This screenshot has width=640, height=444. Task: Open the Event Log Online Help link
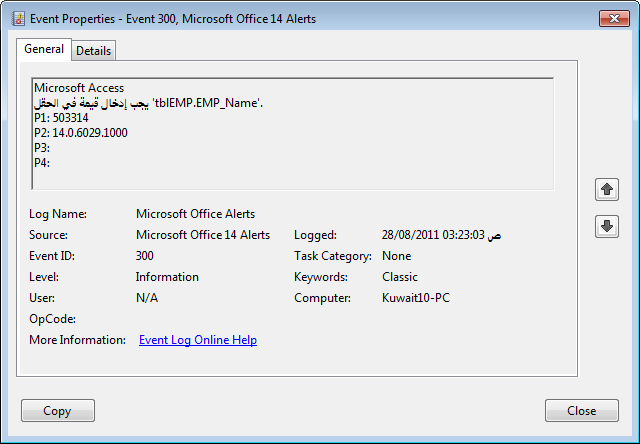click(197, 340)
